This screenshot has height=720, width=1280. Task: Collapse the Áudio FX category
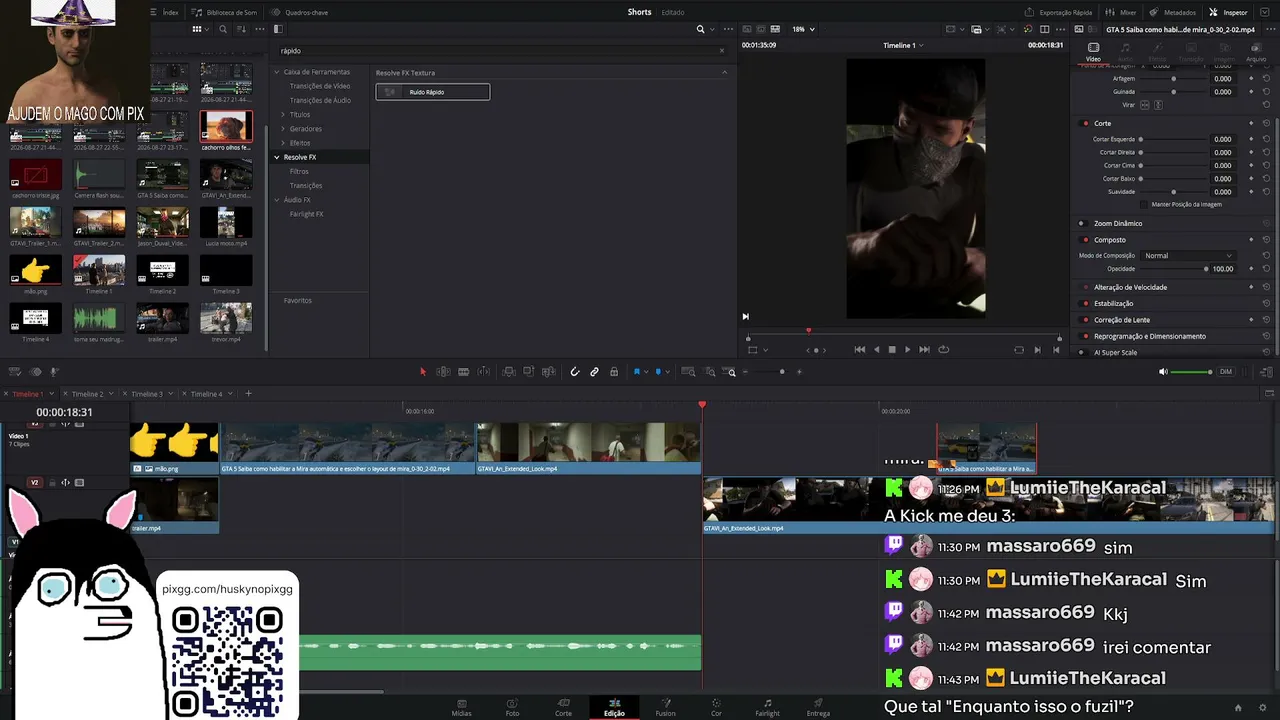[277, 200]
